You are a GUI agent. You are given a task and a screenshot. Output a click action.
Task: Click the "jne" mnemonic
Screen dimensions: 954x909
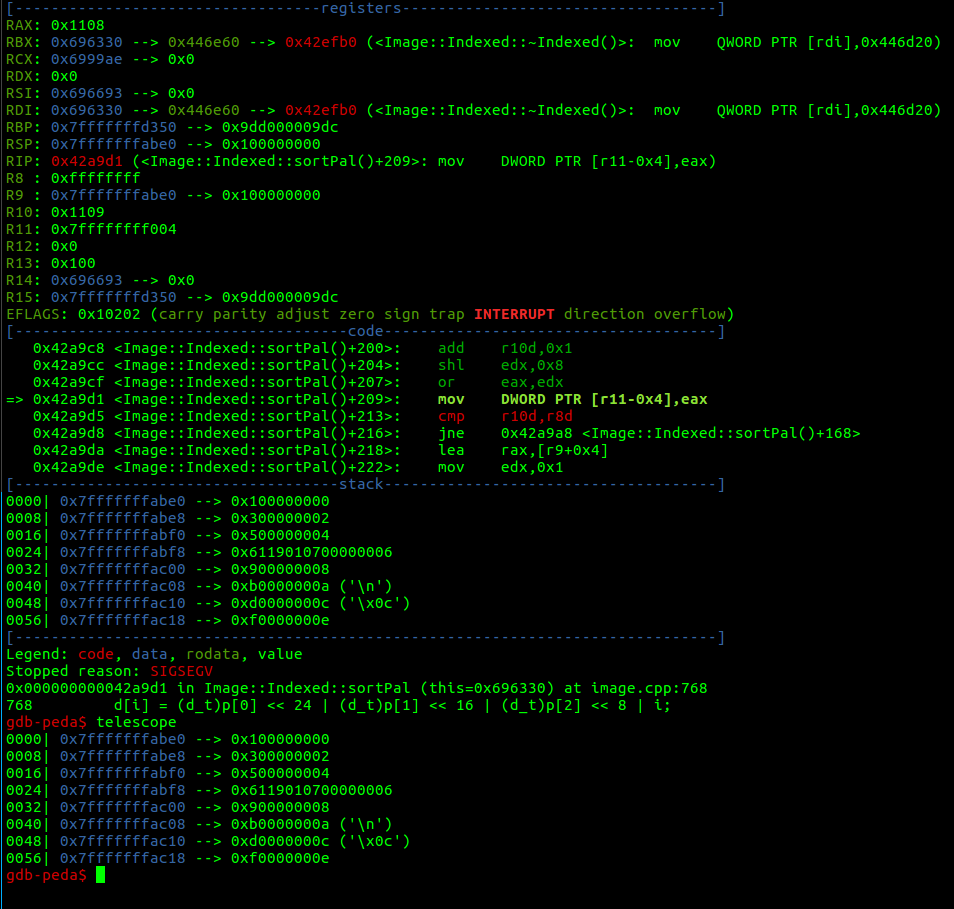pyautogui.click(x=451, y=434)
